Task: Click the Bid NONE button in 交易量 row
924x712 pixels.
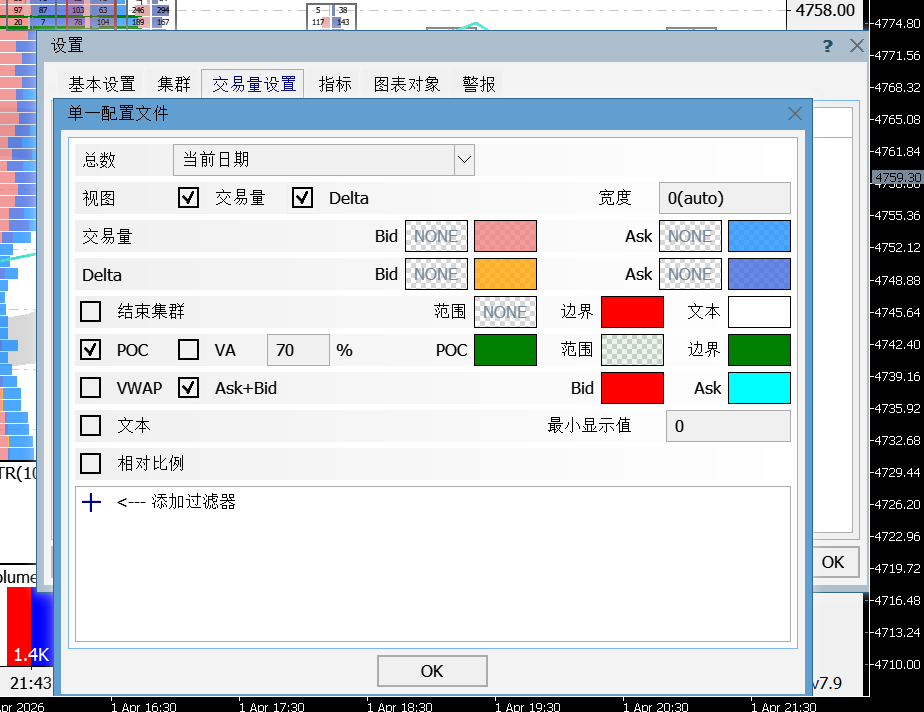Action: 436,236
